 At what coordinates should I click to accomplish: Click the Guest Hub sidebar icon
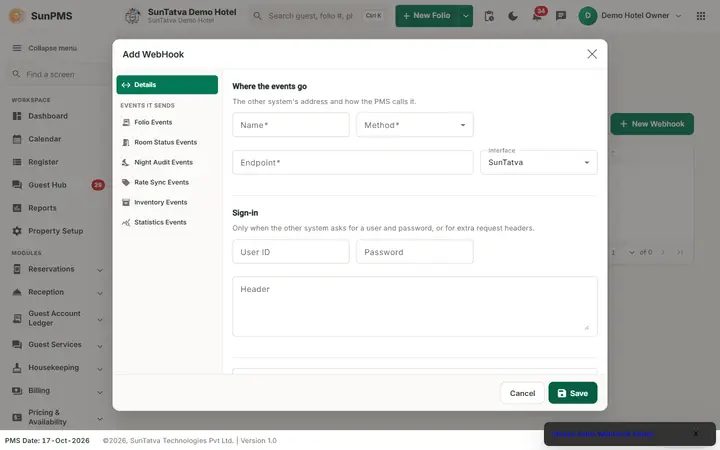click(17, 185)
